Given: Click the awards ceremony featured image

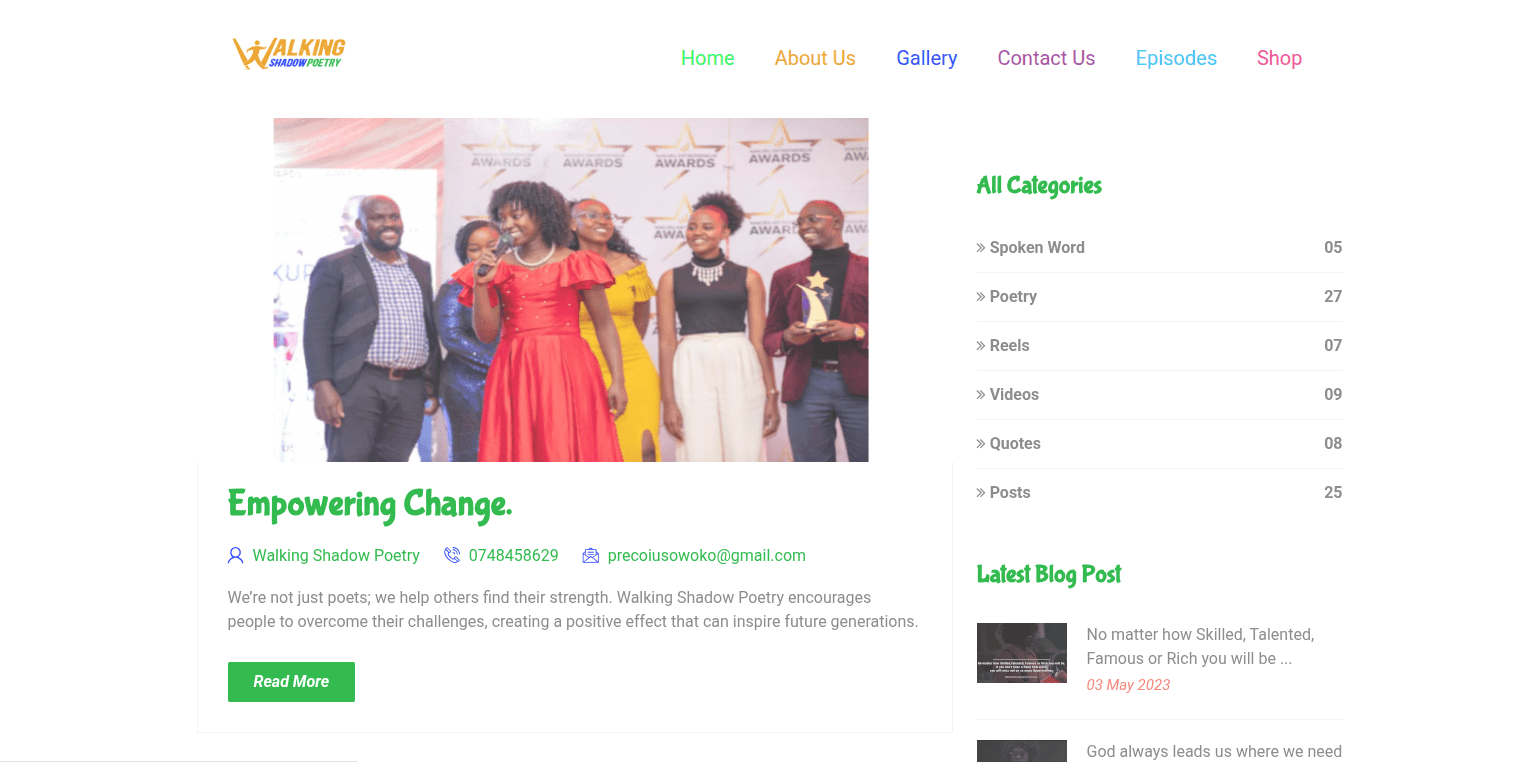Looking at the screenshot, I should point(571,290).
